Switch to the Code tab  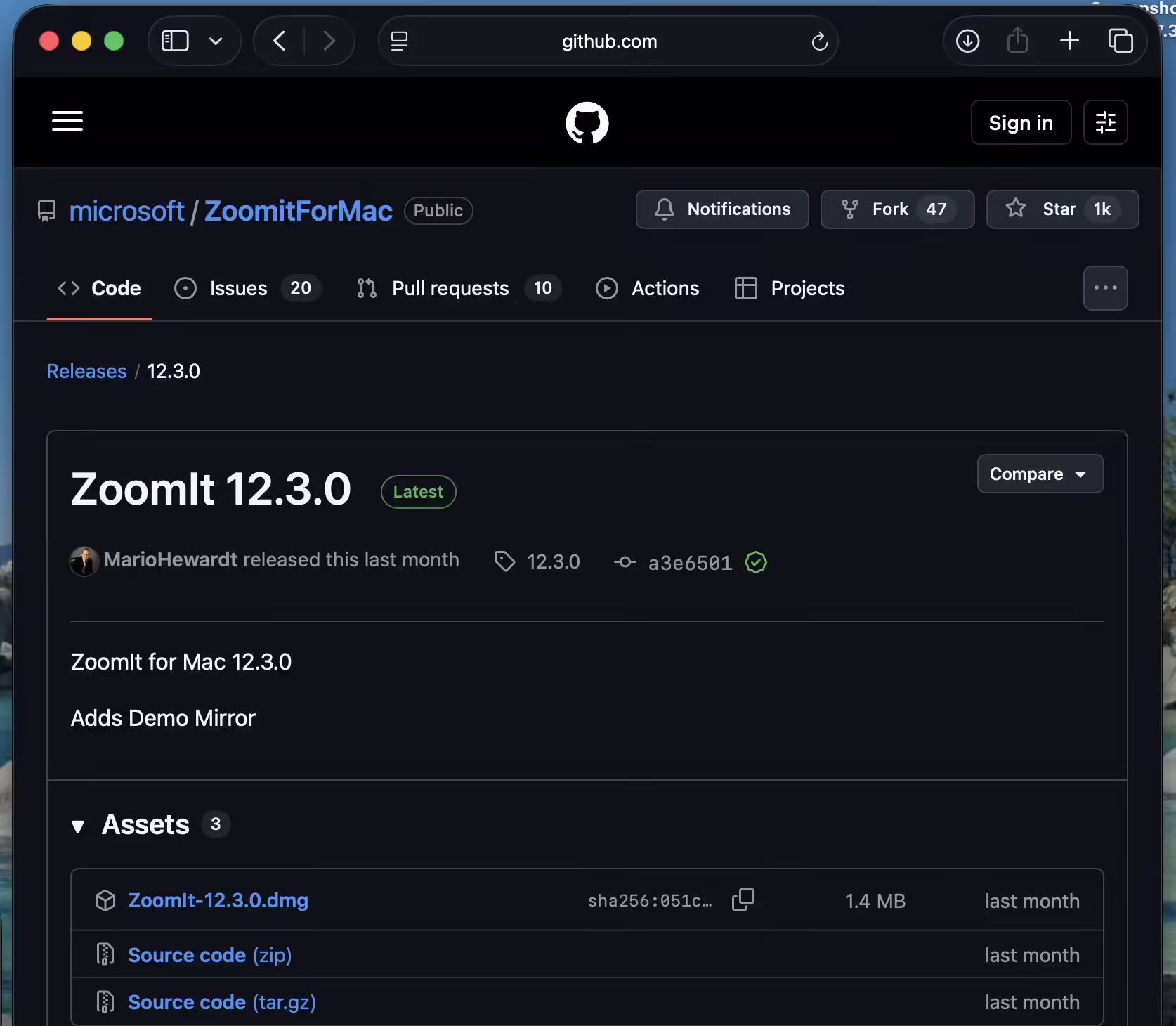point(99,288)
